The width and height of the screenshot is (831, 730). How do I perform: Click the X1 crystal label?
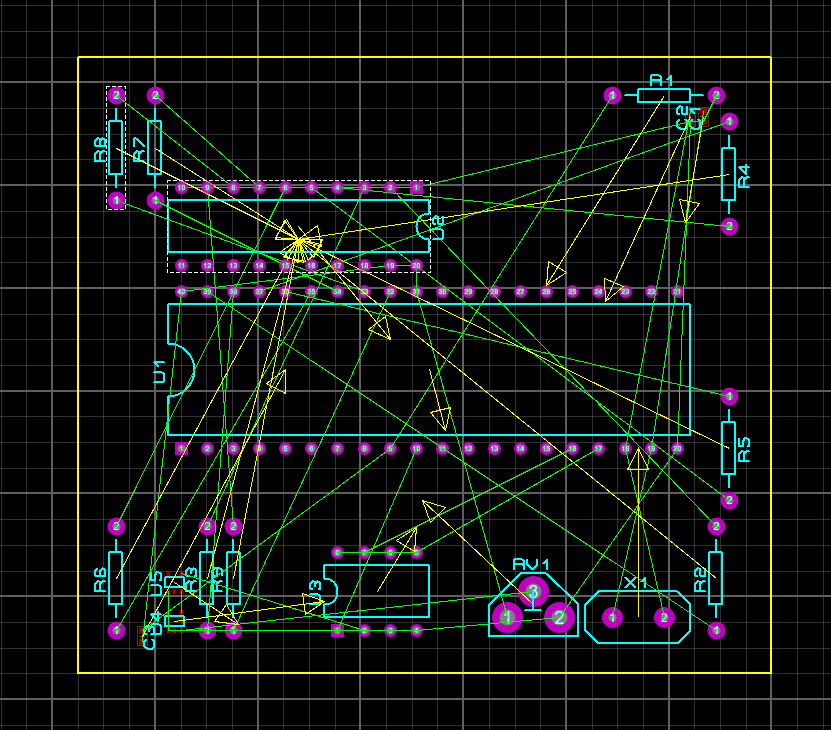[635, 583]
